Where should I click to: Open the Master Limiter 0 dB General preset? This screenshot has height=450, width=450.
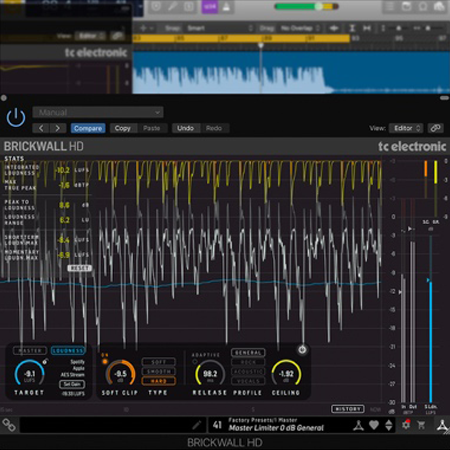[276, 428]
